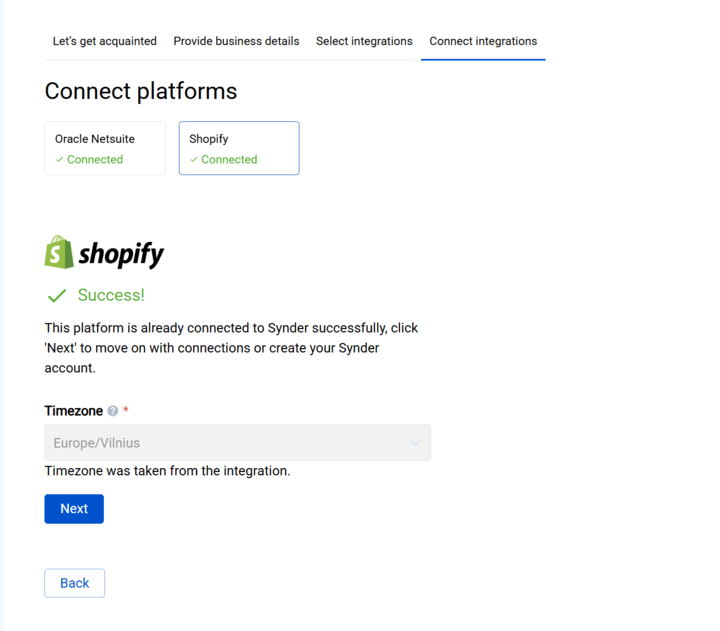Screen dimensions: 720x631
Task: Select the Oracle Netsuite platform card
Action: coord(105,148)
